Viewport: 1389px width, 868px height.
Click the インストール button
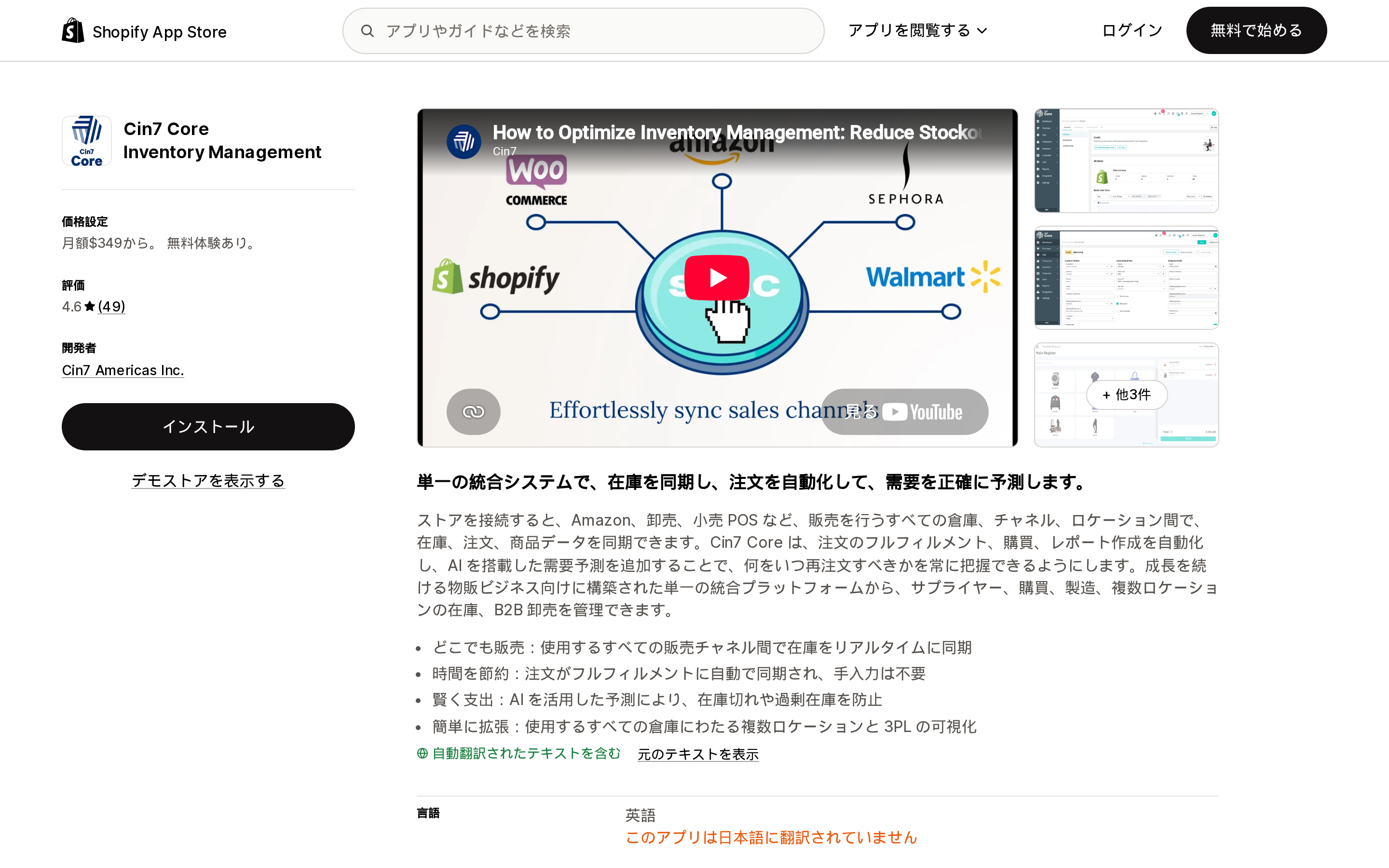tap(208, 427)
